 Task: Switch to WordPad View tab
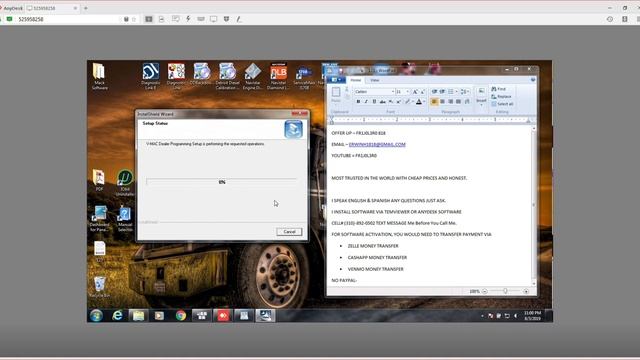(374, 80)
